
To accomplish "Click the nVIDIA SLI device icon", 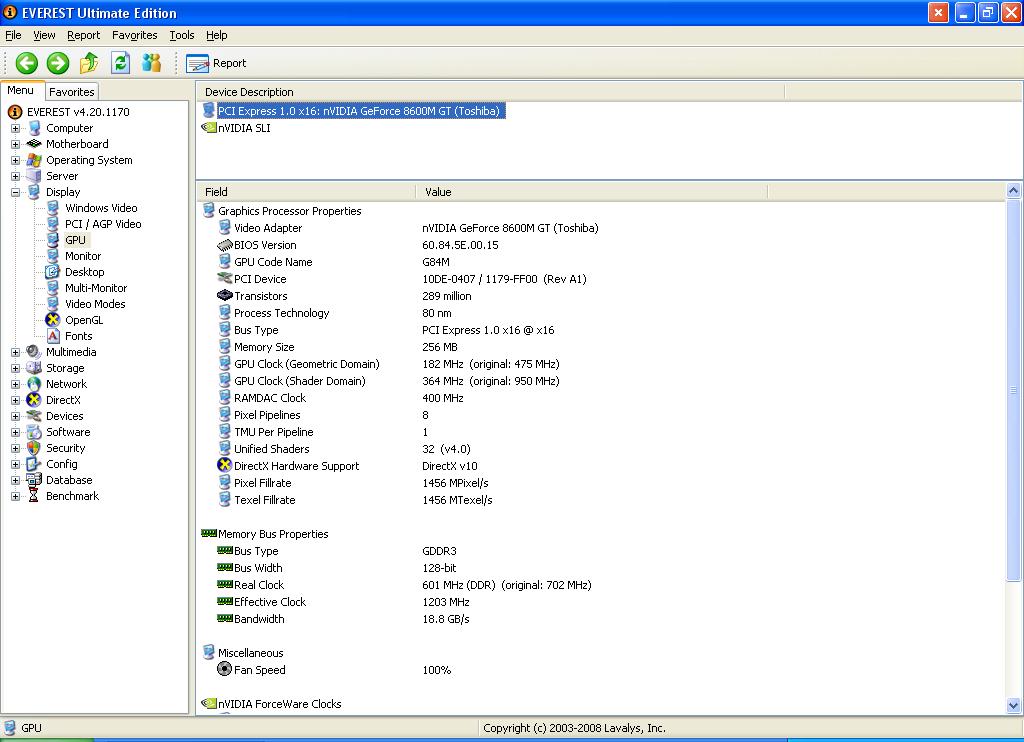I will (x=209, y=127).
